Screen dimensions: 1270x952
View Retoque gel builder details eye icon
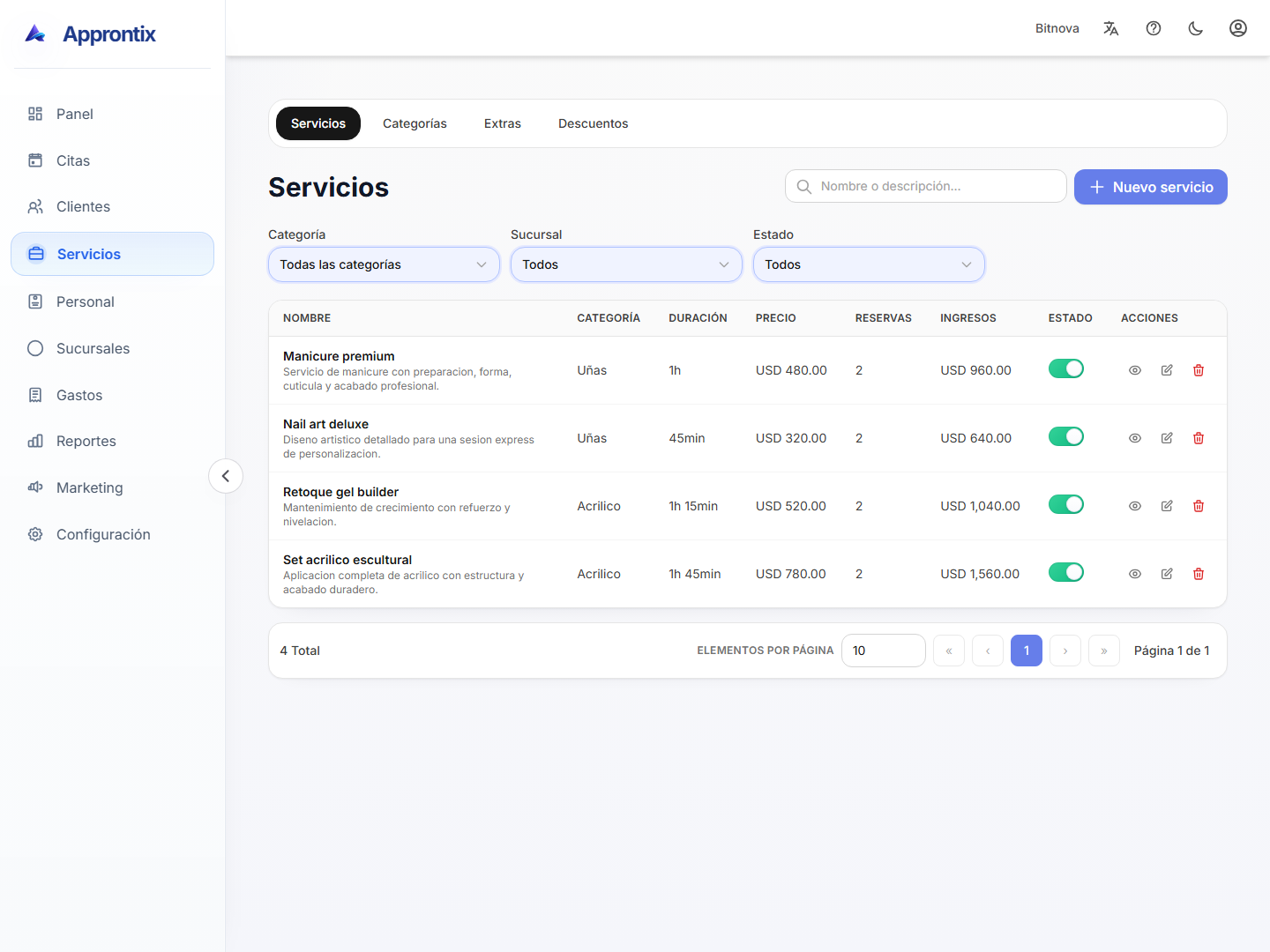(1135, 506)
